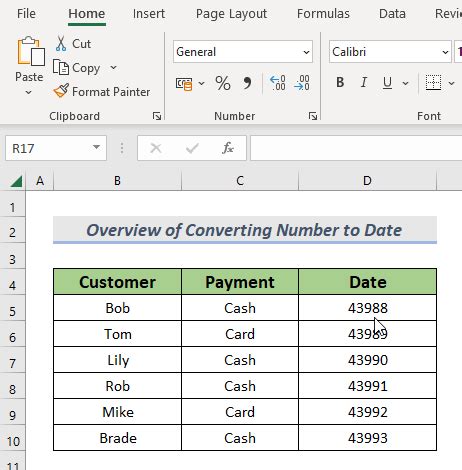
Task: Switch to the Insert tab
Action: [149, 14]
